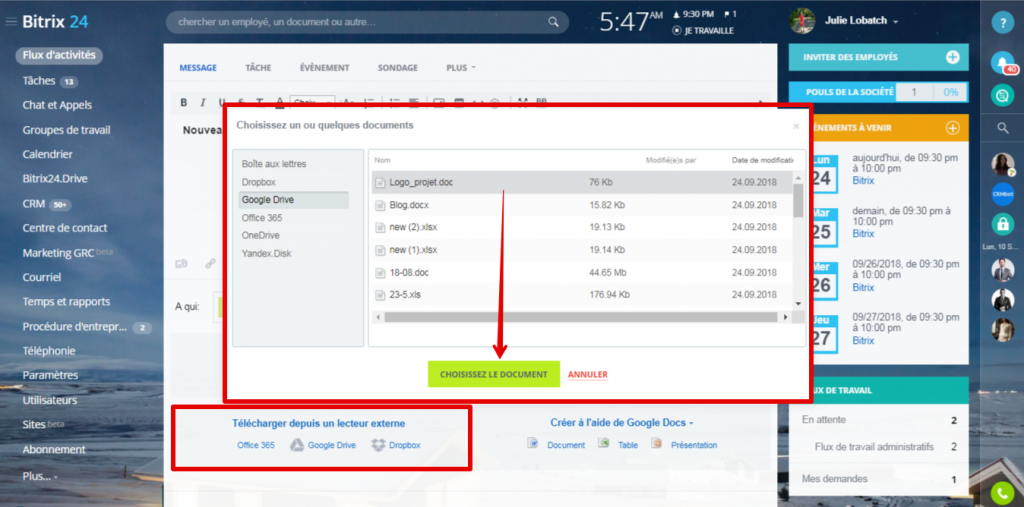Open the green chat bubble icon
This screenshot has width=1024, height=507.
pos(1002,95)
